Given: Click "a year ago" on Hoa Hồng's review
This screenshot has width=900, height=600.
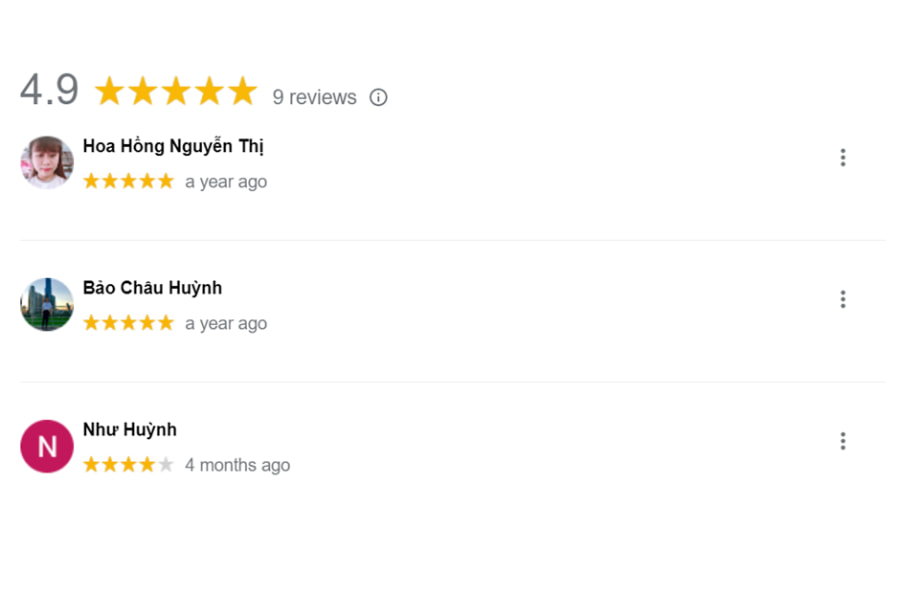Looking at the screenshot, I should point(226,182).
